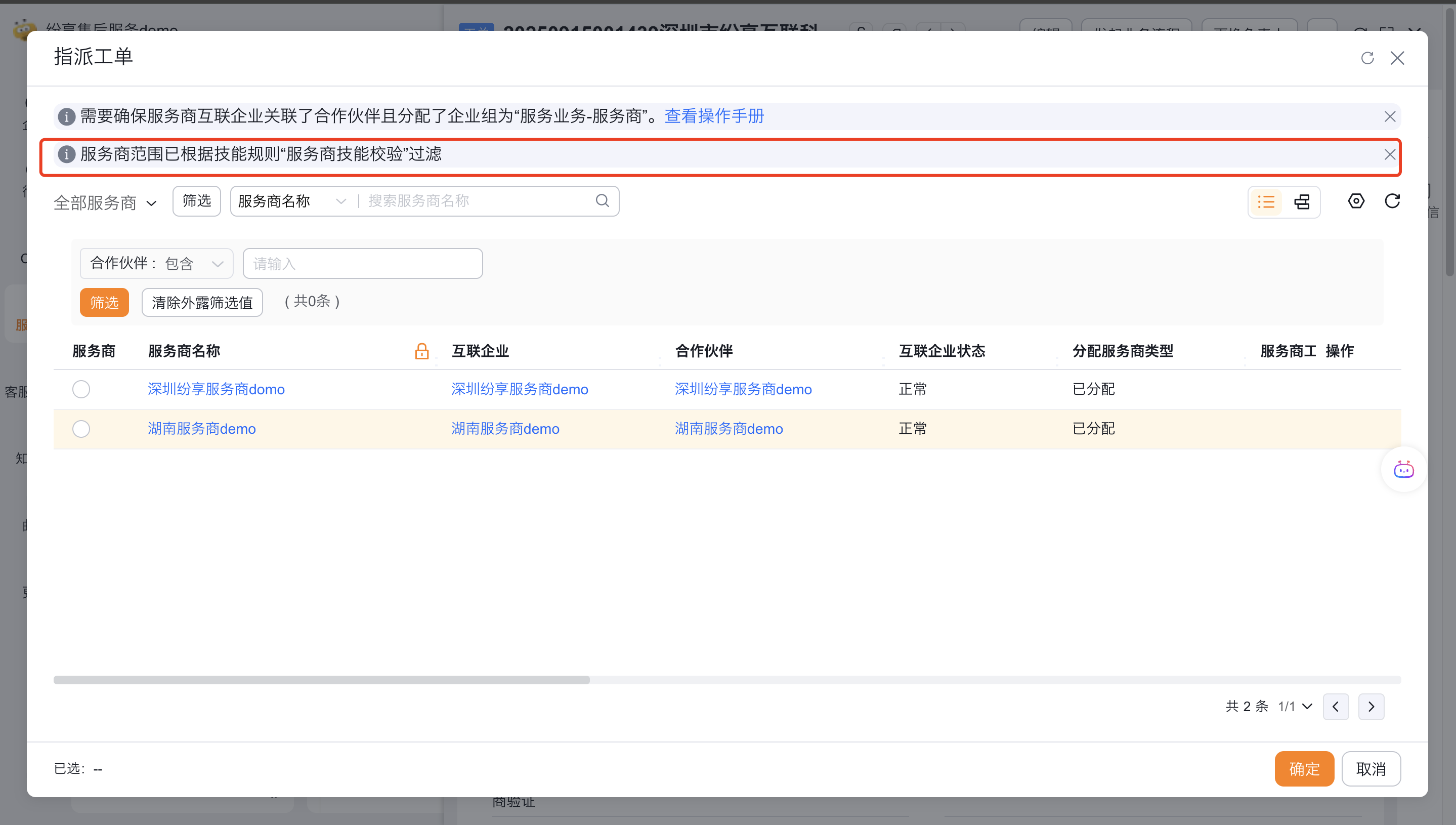Open the column settings hexagon icon
1456x825 pixels.
coord(1356,201)
